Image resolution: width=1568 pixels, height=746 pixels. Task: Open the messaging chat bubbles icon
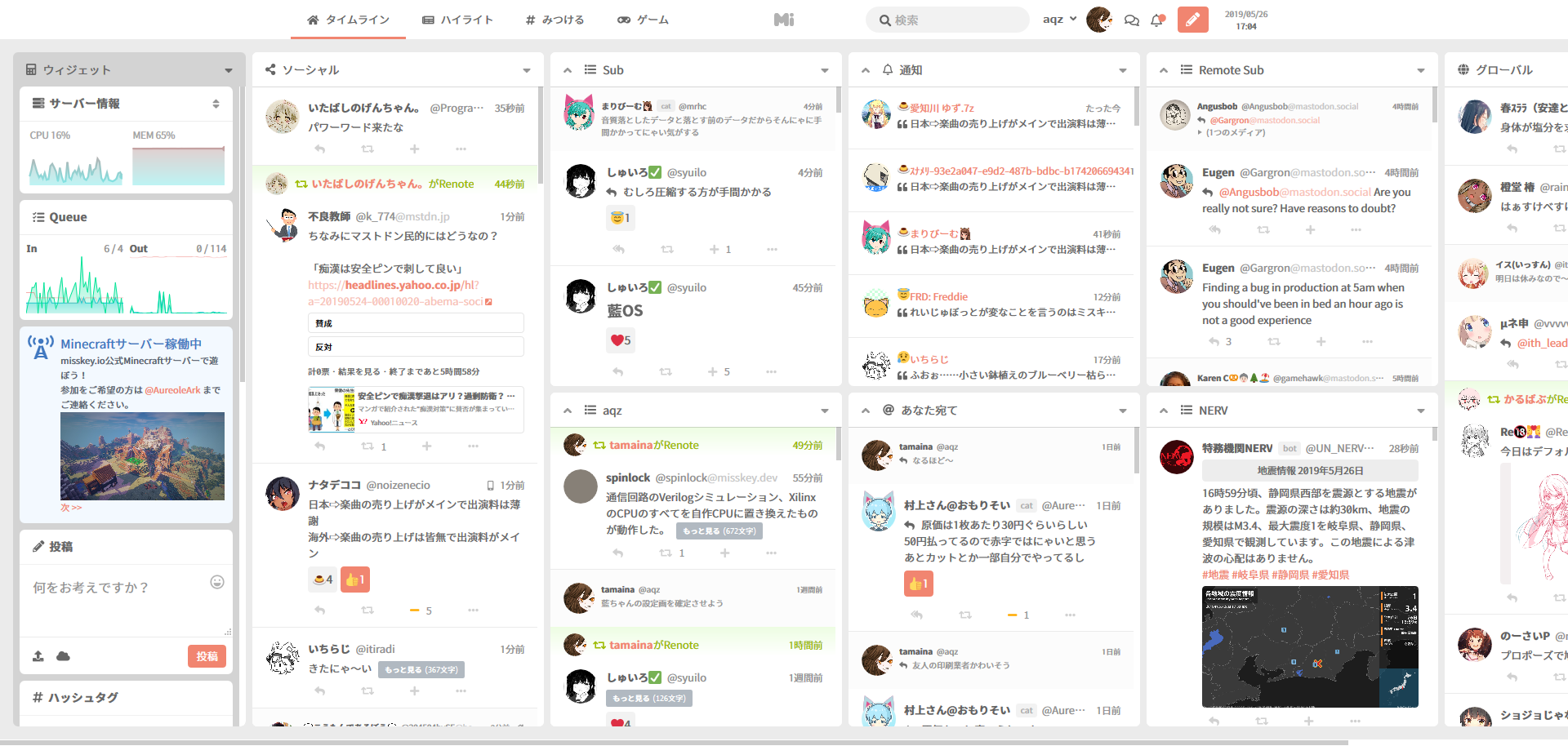pyautogui.click(x=1131, y=20)
